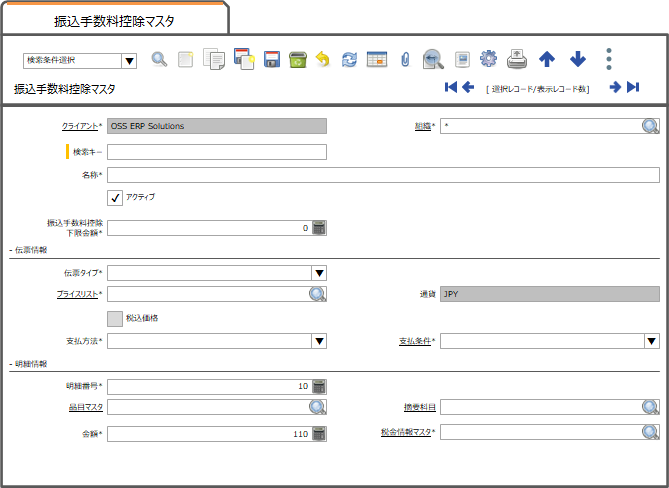This screenshot has height=488, width=669.
Task: Click the OSS ERP Solutions client field
Action: (217, 126)
